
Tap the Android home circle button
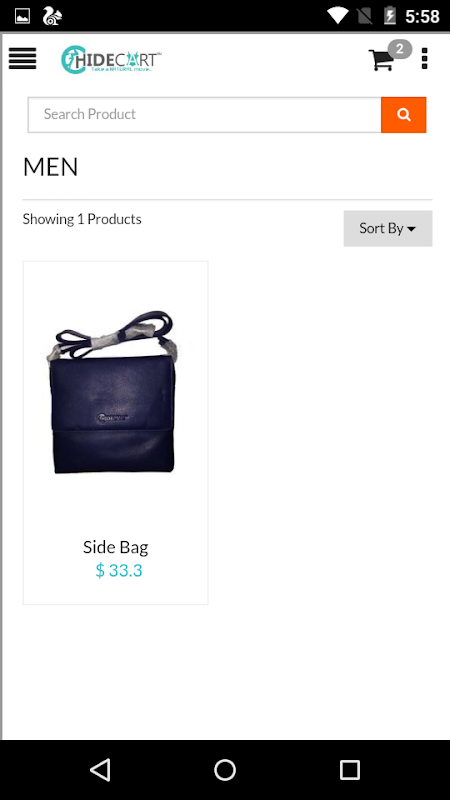pos(225,770)
